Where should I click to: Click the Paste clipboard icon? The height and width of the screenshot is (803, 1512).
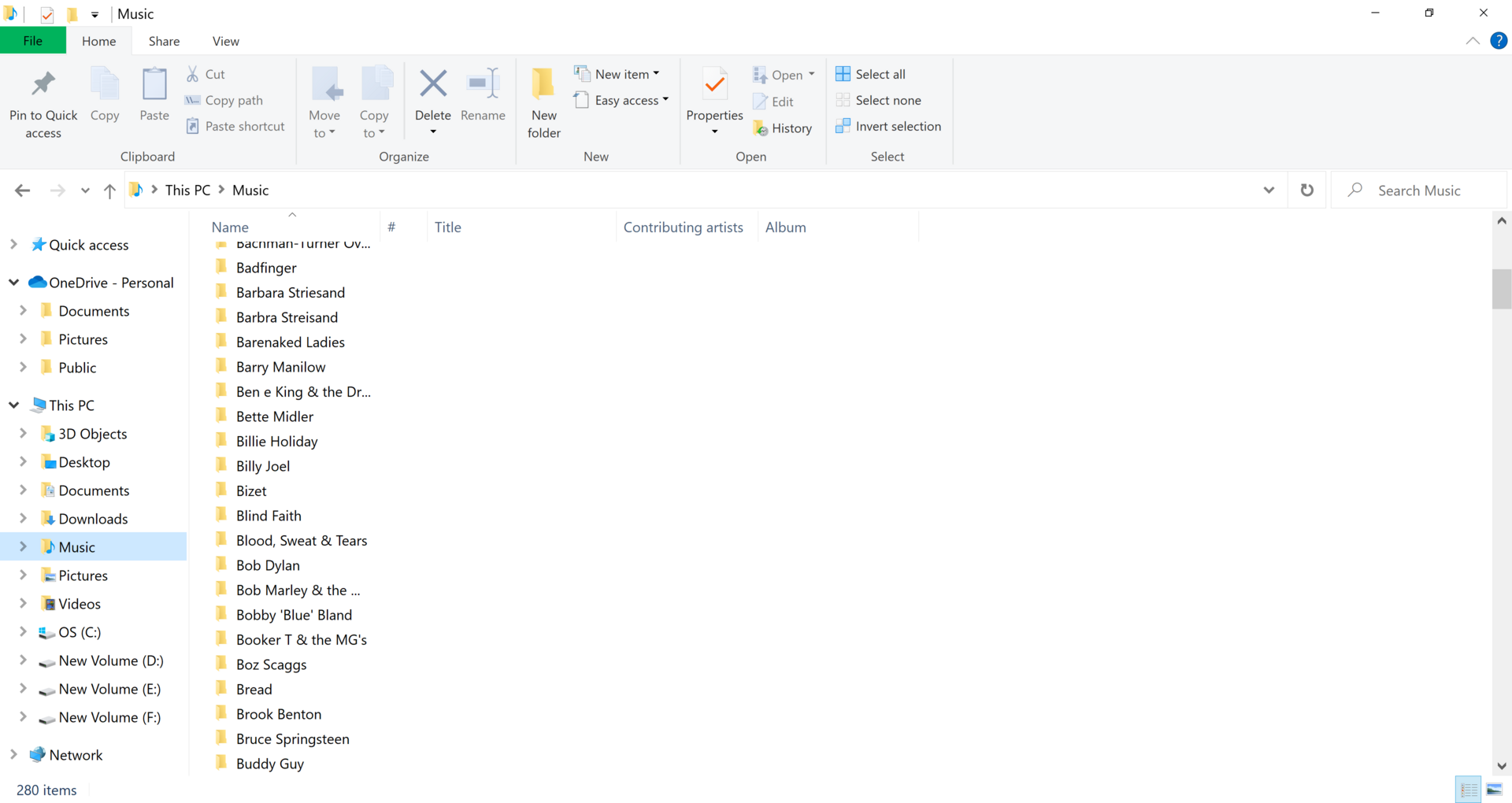pyautogui.click(x=154, y=84)
